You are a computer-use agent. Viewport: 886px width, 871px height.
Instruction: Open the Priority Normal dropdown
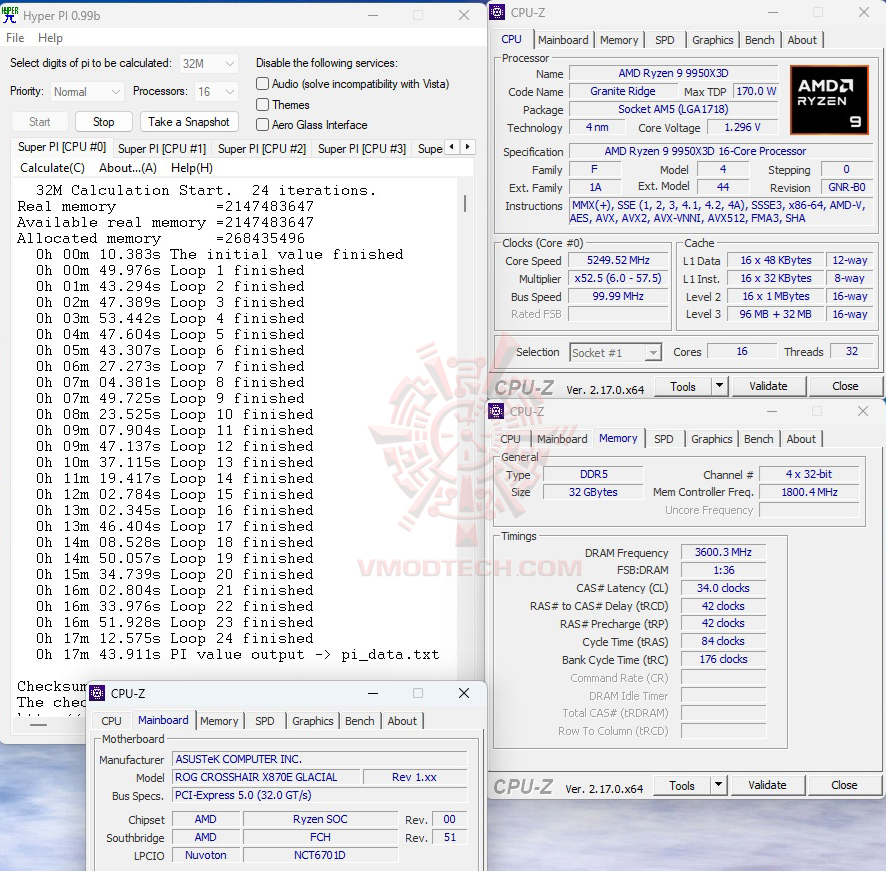[x=86, y=92]
